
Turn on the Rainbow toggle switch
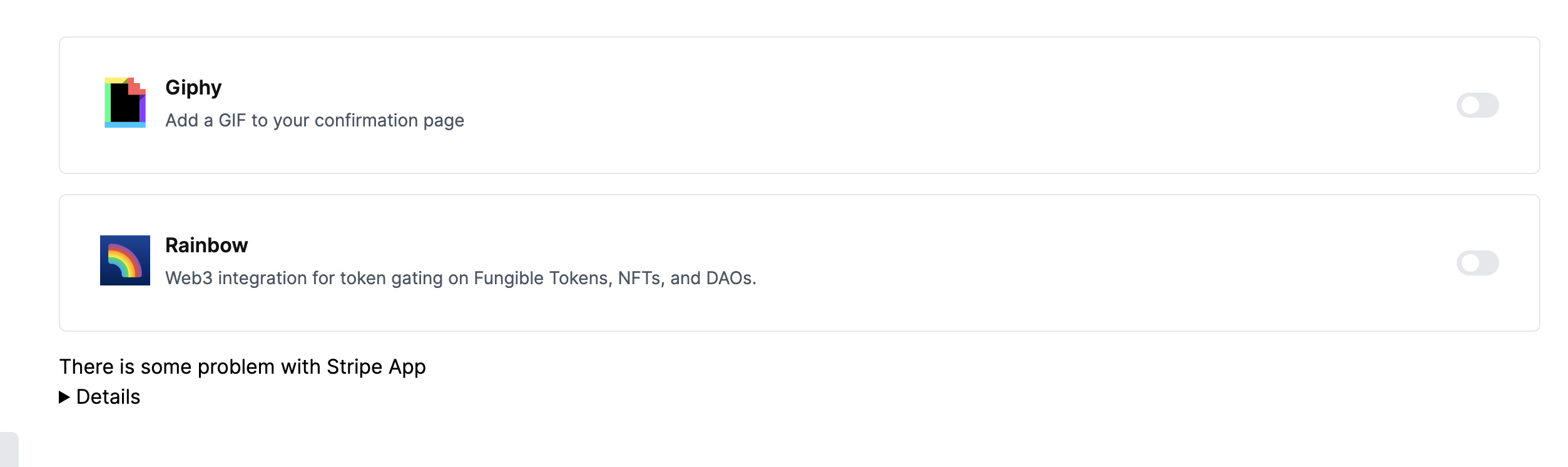tap(1477, 263)
